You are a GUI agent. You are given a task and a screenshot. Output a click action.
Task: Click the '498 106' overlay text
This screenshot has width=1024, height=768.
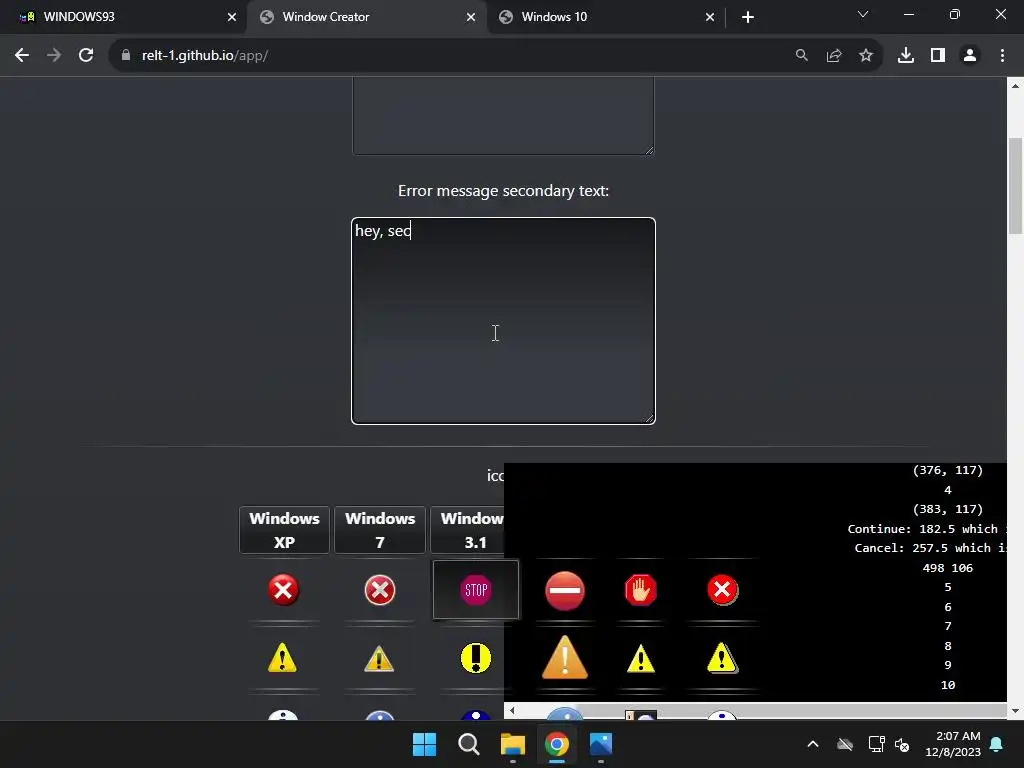[948, 568]
